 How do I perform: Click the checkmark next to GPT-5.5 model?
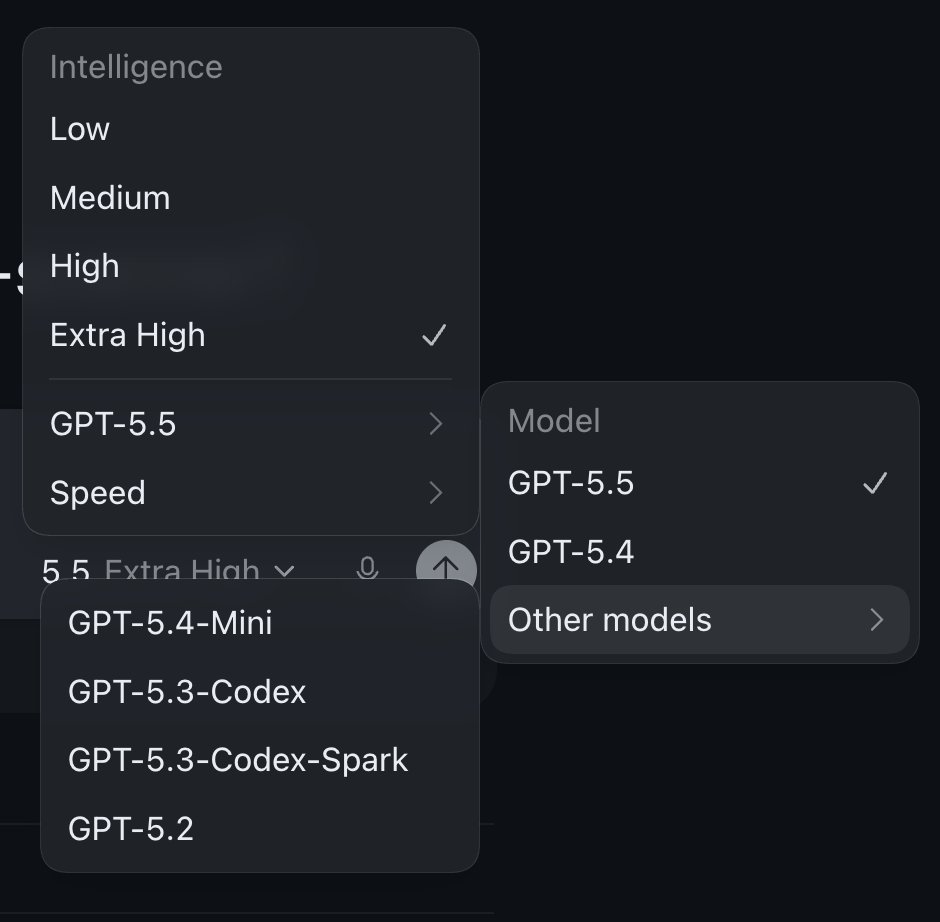tap(875, 483)
